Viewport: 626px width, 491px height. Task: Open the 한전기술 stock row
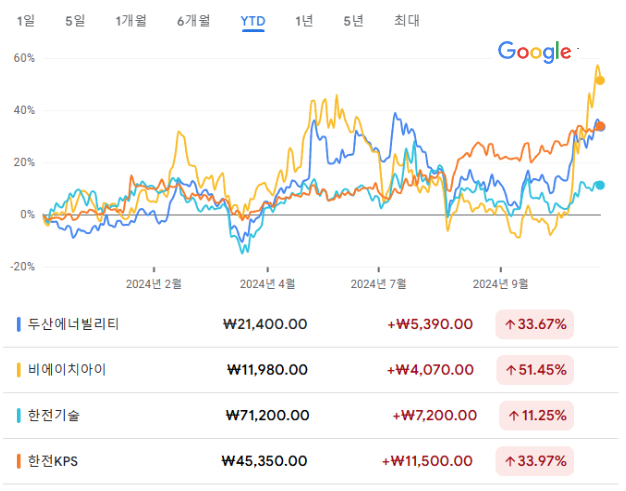coord(311,416)
